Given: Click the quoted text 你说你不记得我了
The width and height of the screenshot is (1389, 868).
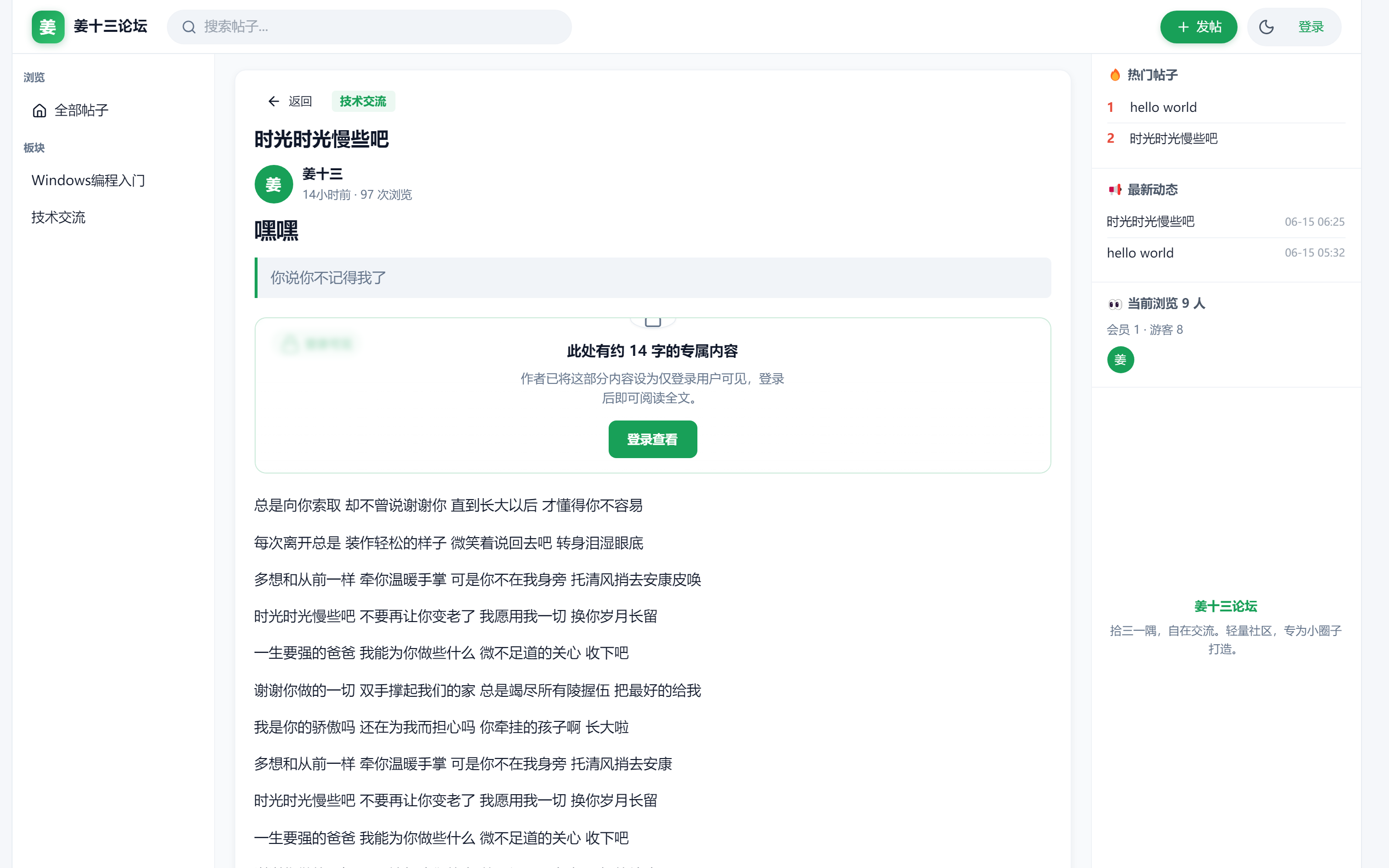Looking at the screenshot, I should point(328,278).
